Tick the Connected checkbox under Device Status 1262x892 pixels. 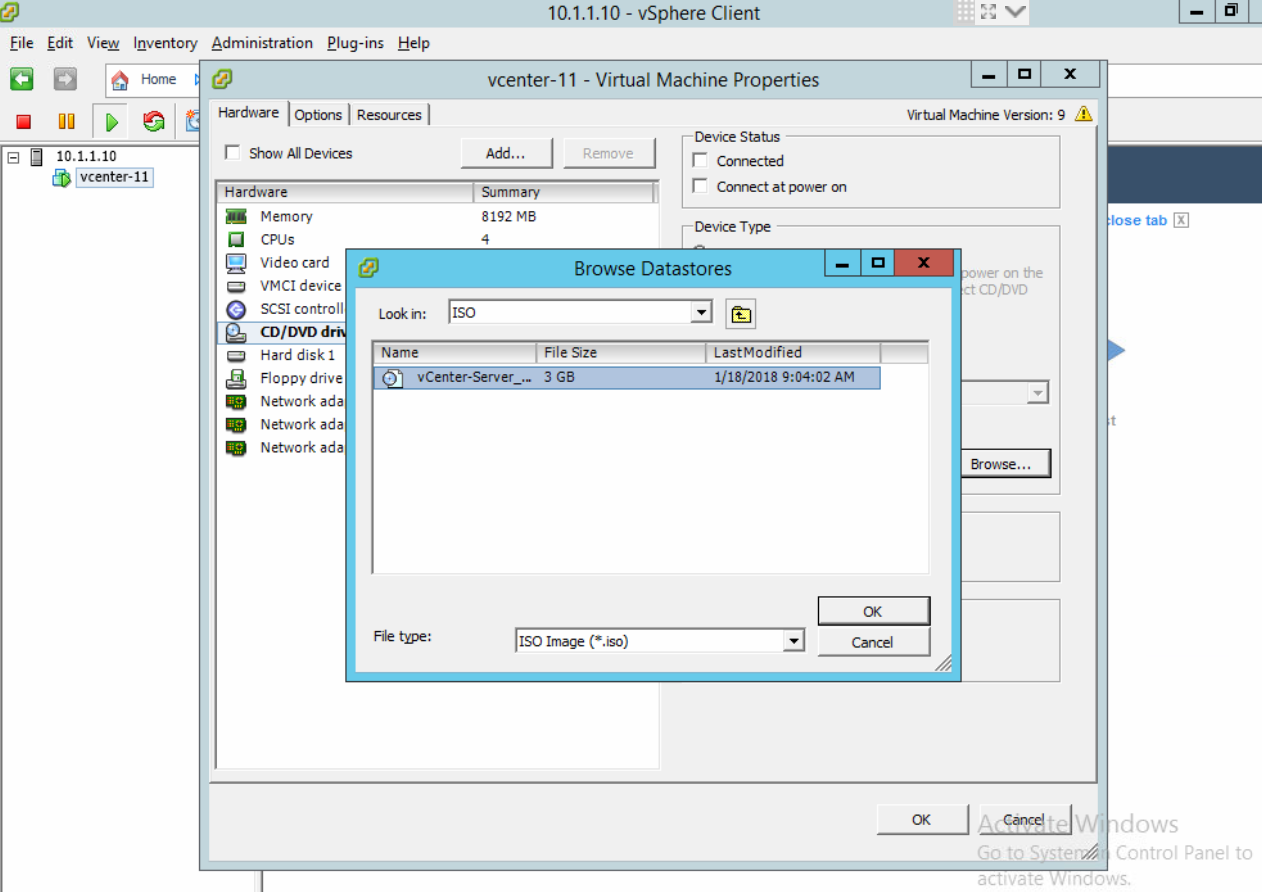click(x=700, y=161)
